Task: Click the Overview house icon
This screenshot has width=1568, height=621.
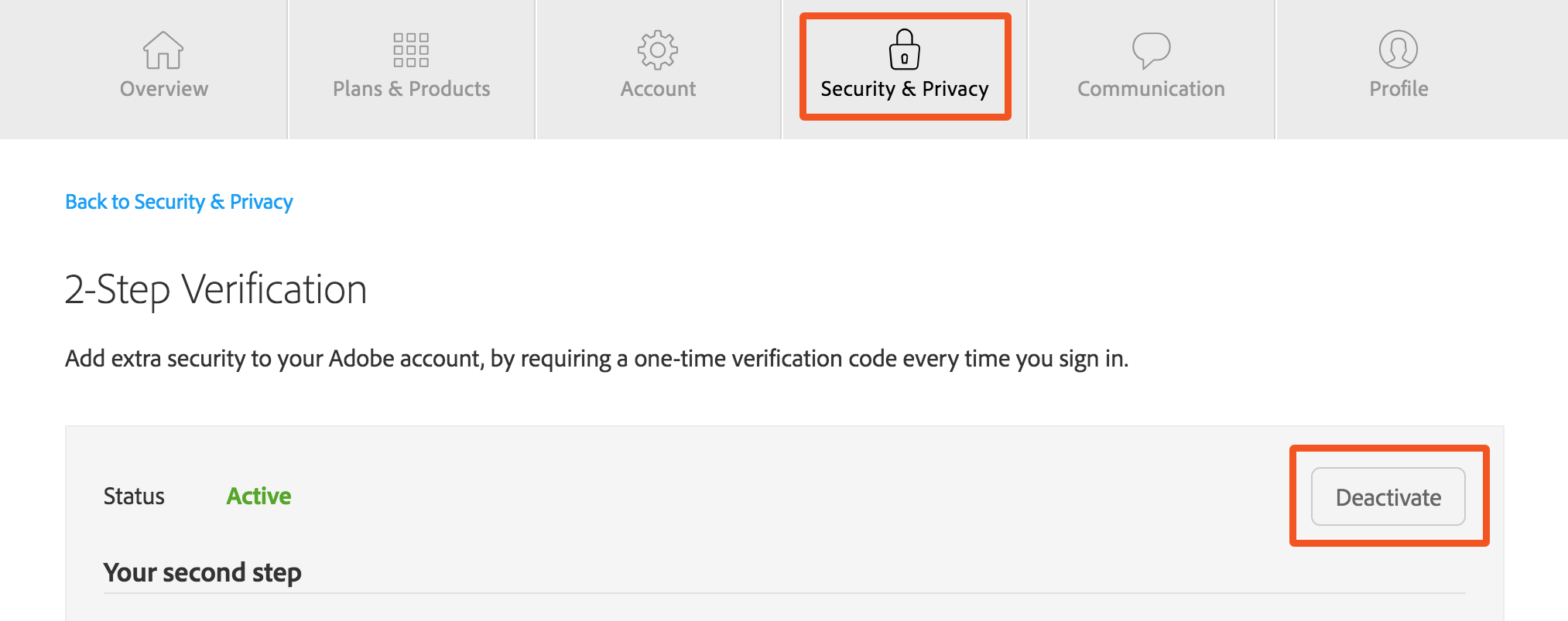Action: tap(163, 50)
